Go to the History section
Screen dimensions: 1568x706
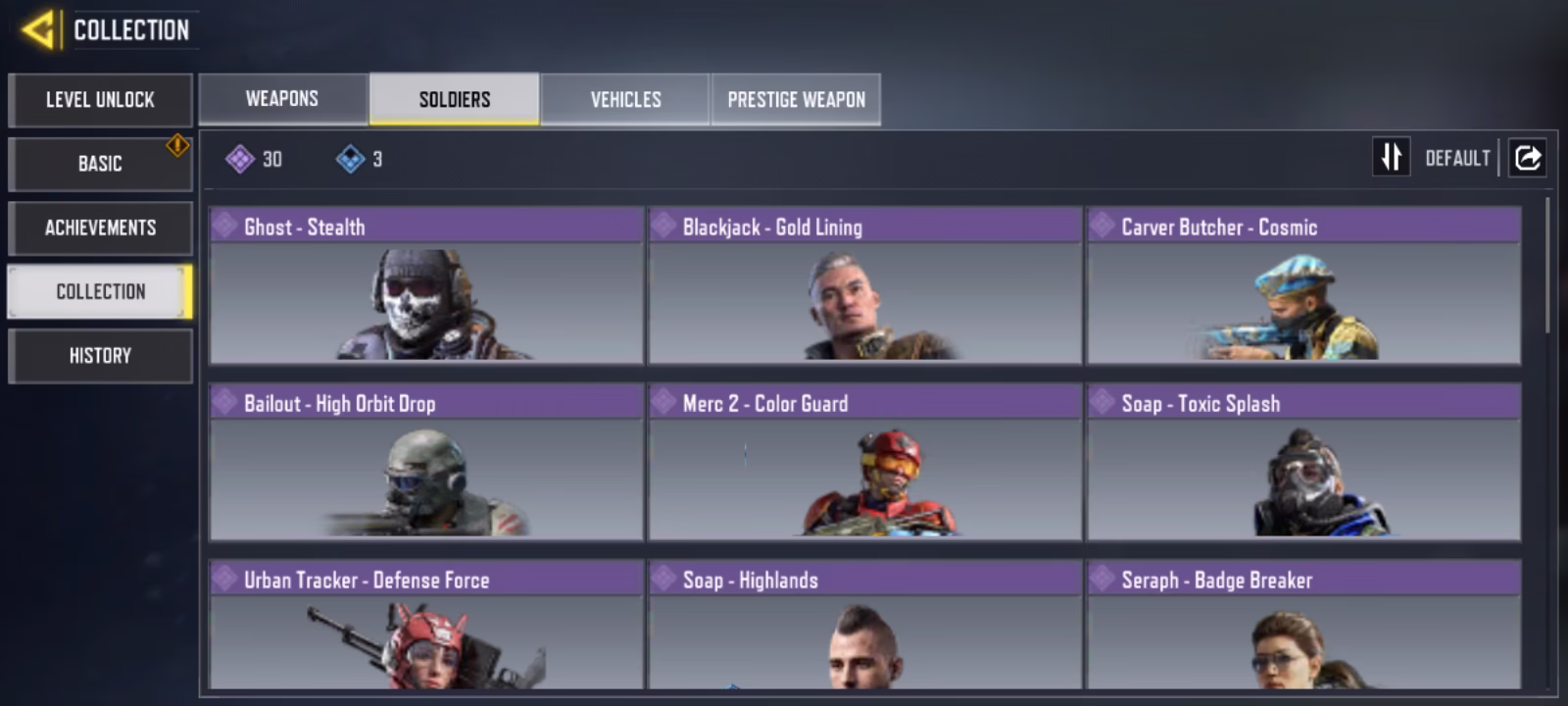tap(100, 355)
